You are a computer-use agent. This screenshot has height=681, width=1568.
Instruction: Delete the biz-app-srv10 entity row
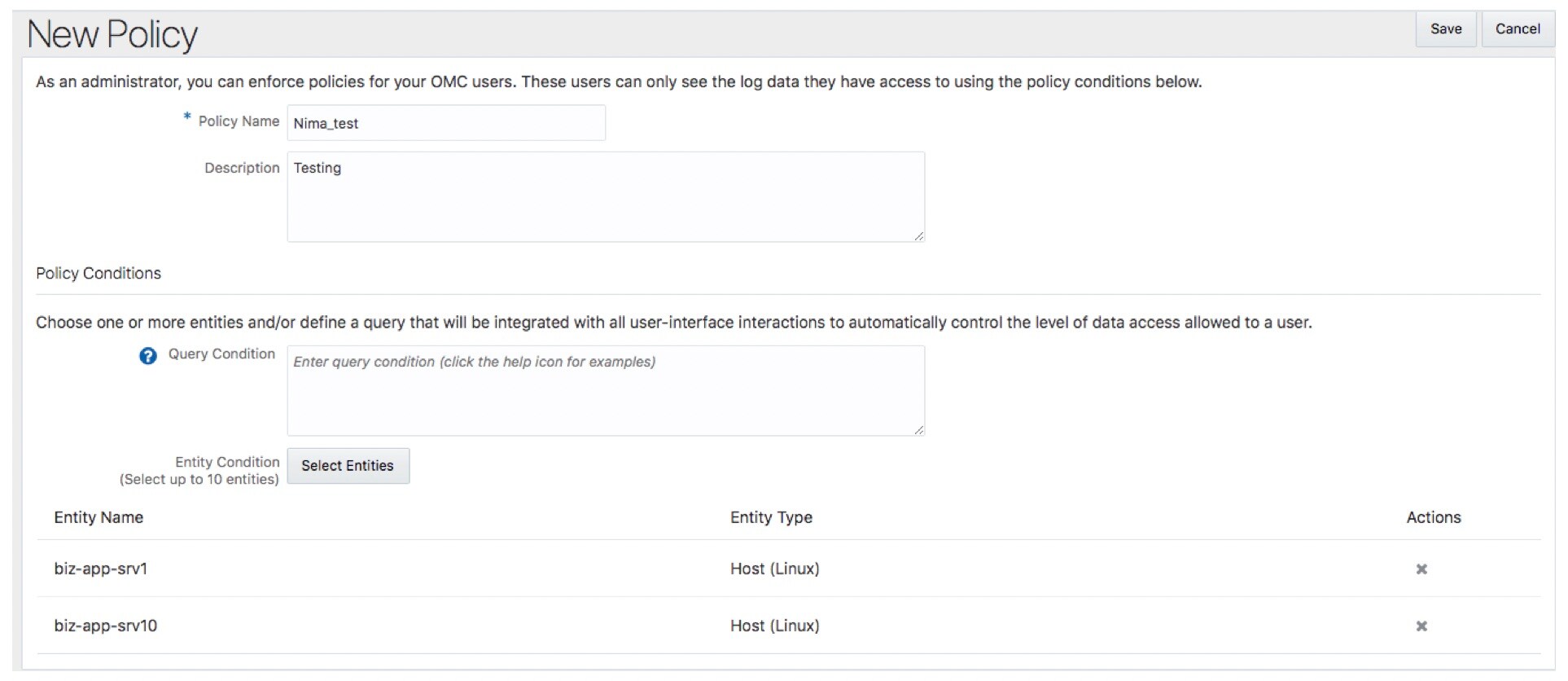click(x=1421, y=626)
